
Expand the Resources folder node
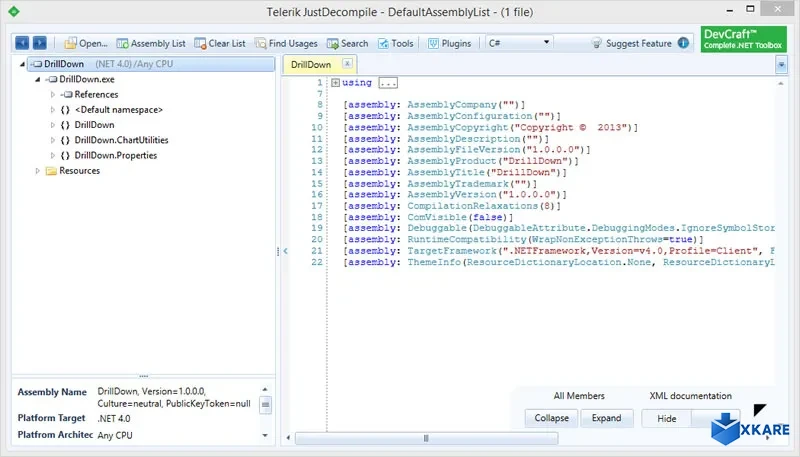37,171
